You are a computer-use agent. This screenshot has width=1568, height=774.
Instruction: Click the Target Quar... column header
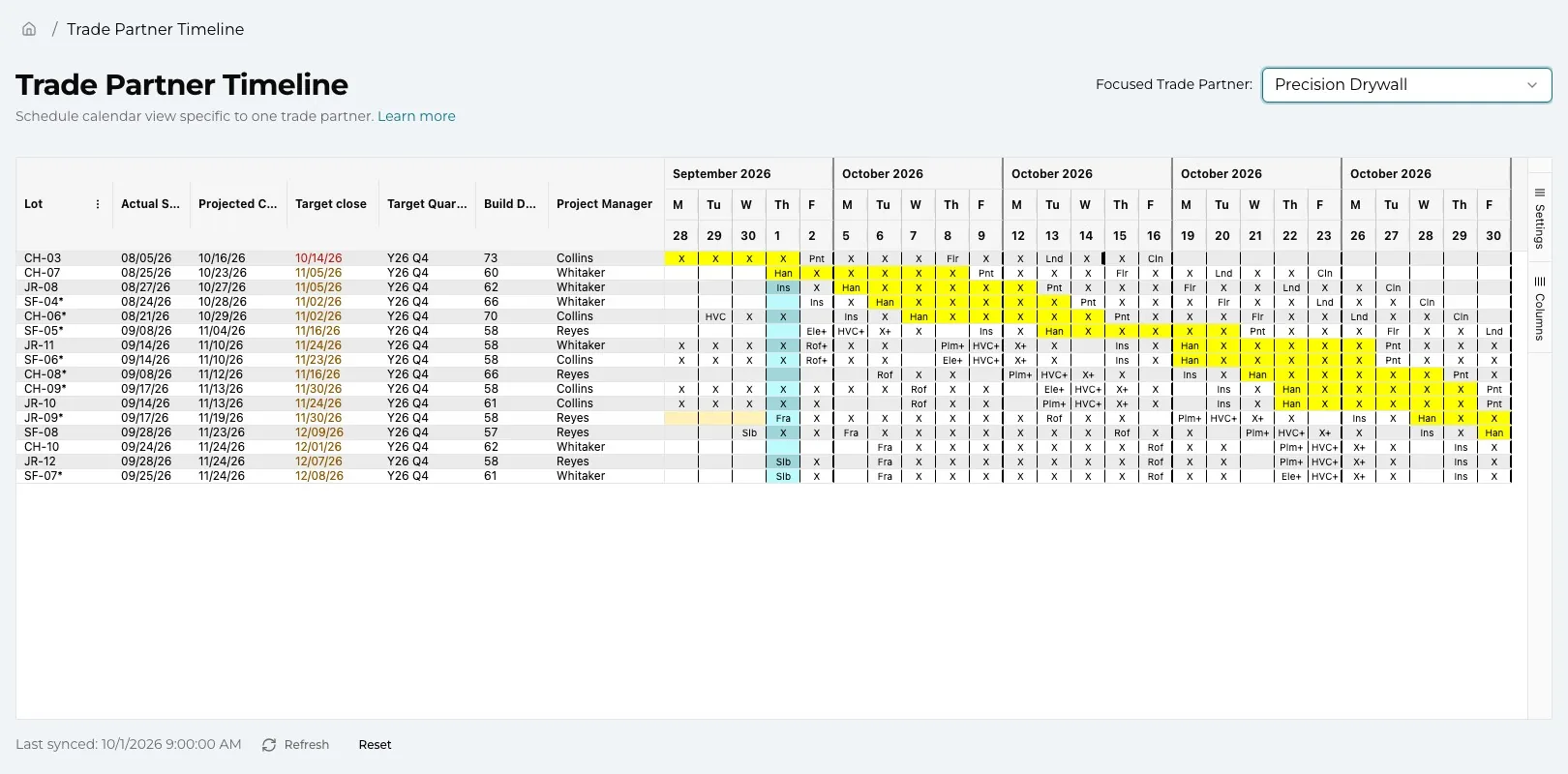point(427,204)
